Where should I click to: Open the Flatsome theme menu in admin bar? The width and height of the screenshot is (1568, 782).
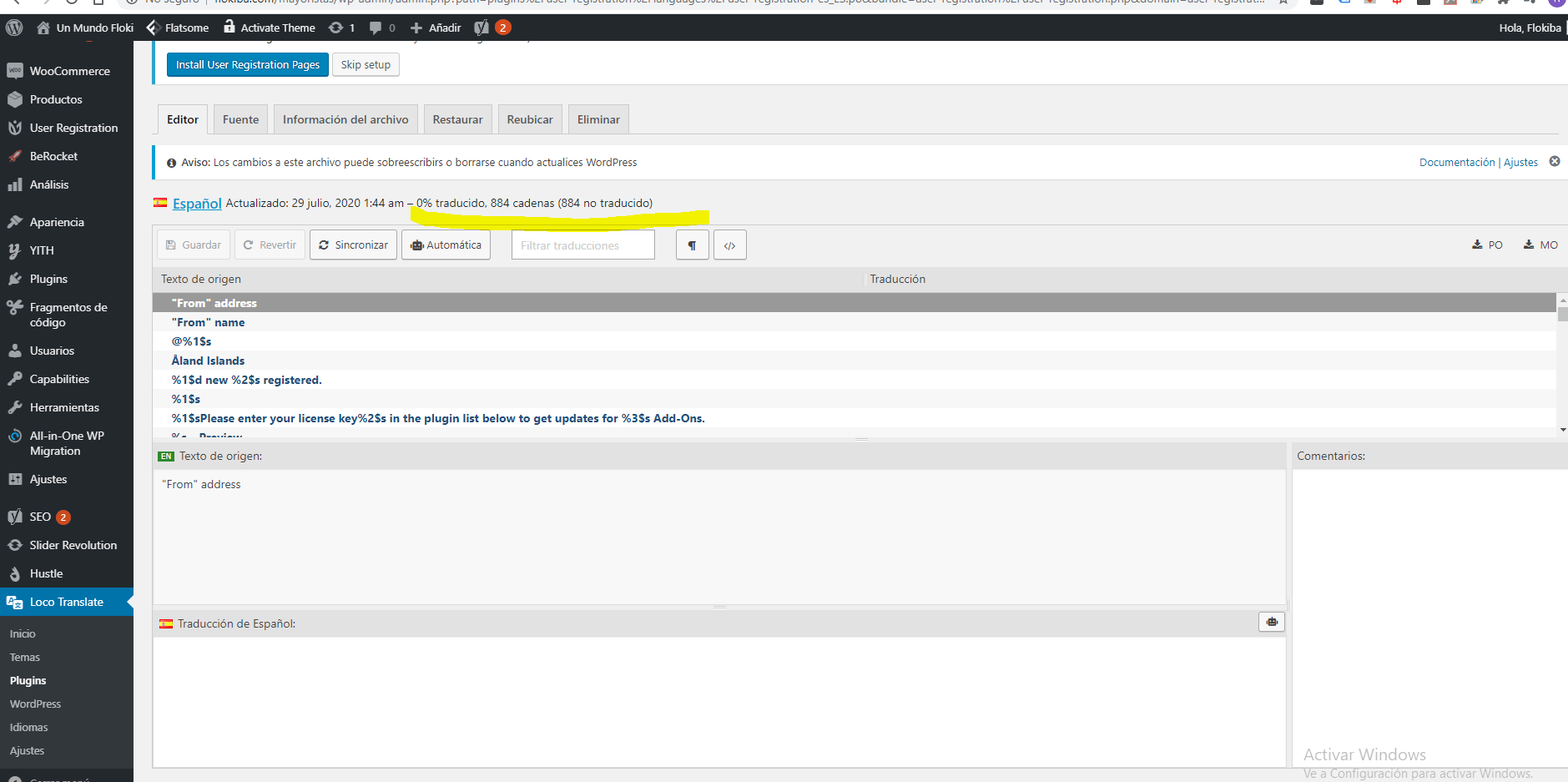[x=178, y=28]
